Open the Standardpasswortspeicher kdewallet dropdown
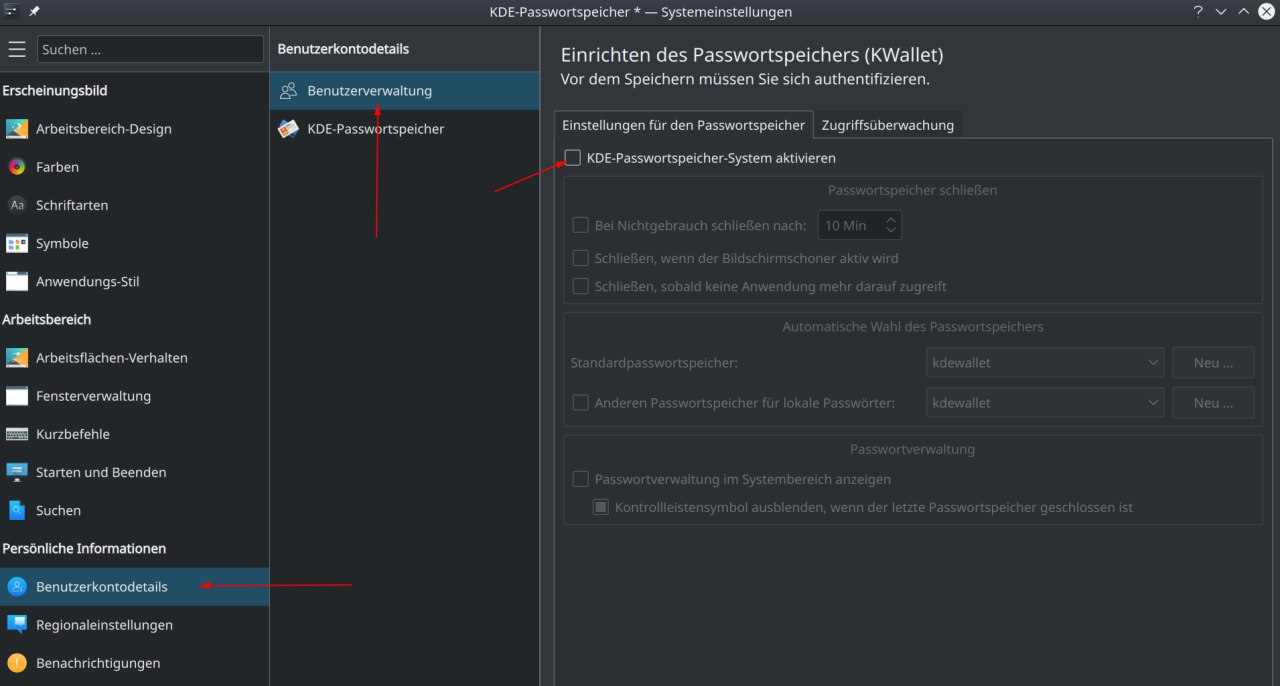Viewport: 1280px width, 686px height. [x=1045, y=363]
